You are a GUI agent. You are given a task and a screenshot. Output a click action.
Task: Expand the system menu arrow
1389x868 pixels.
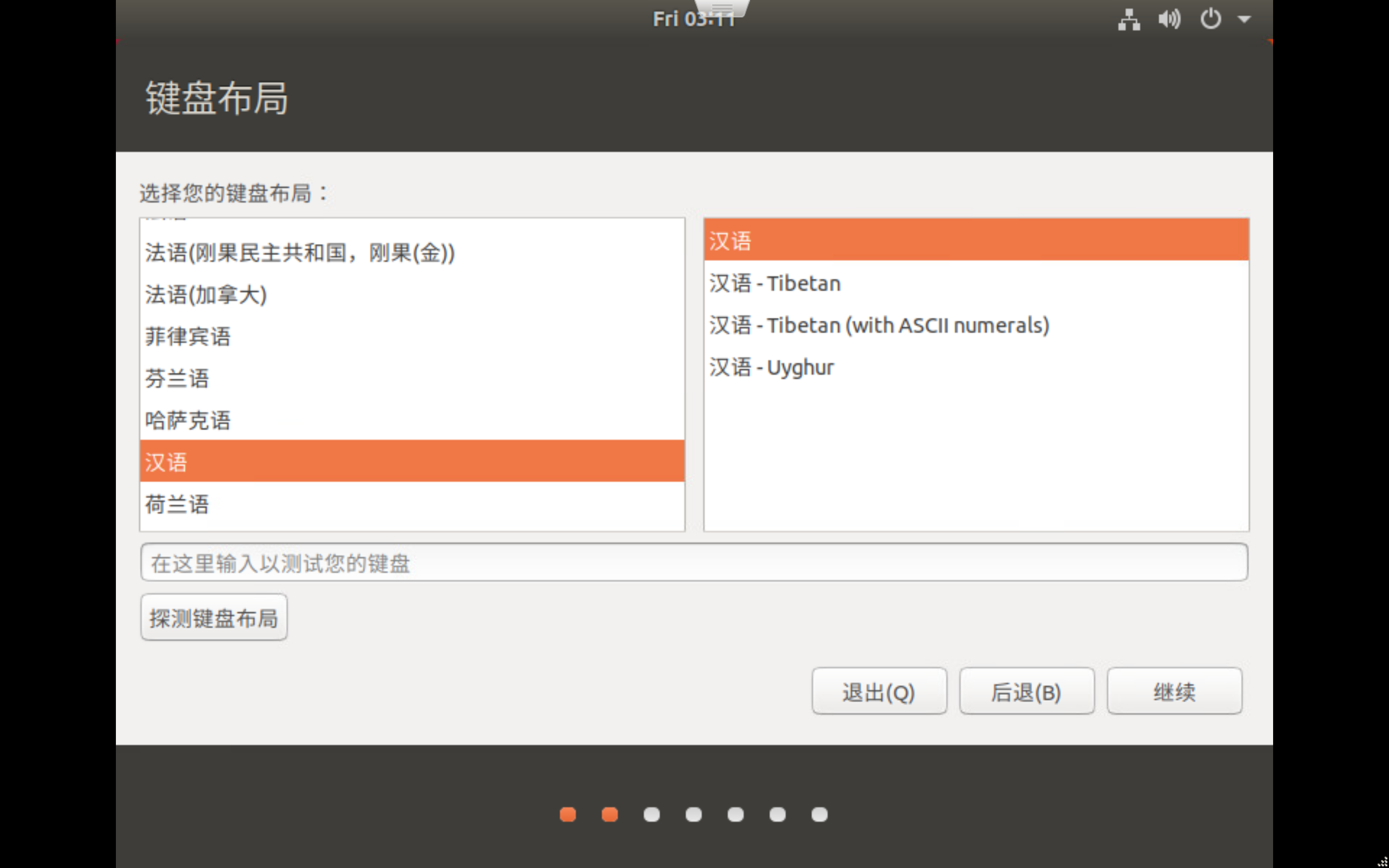click(1244, 20)
